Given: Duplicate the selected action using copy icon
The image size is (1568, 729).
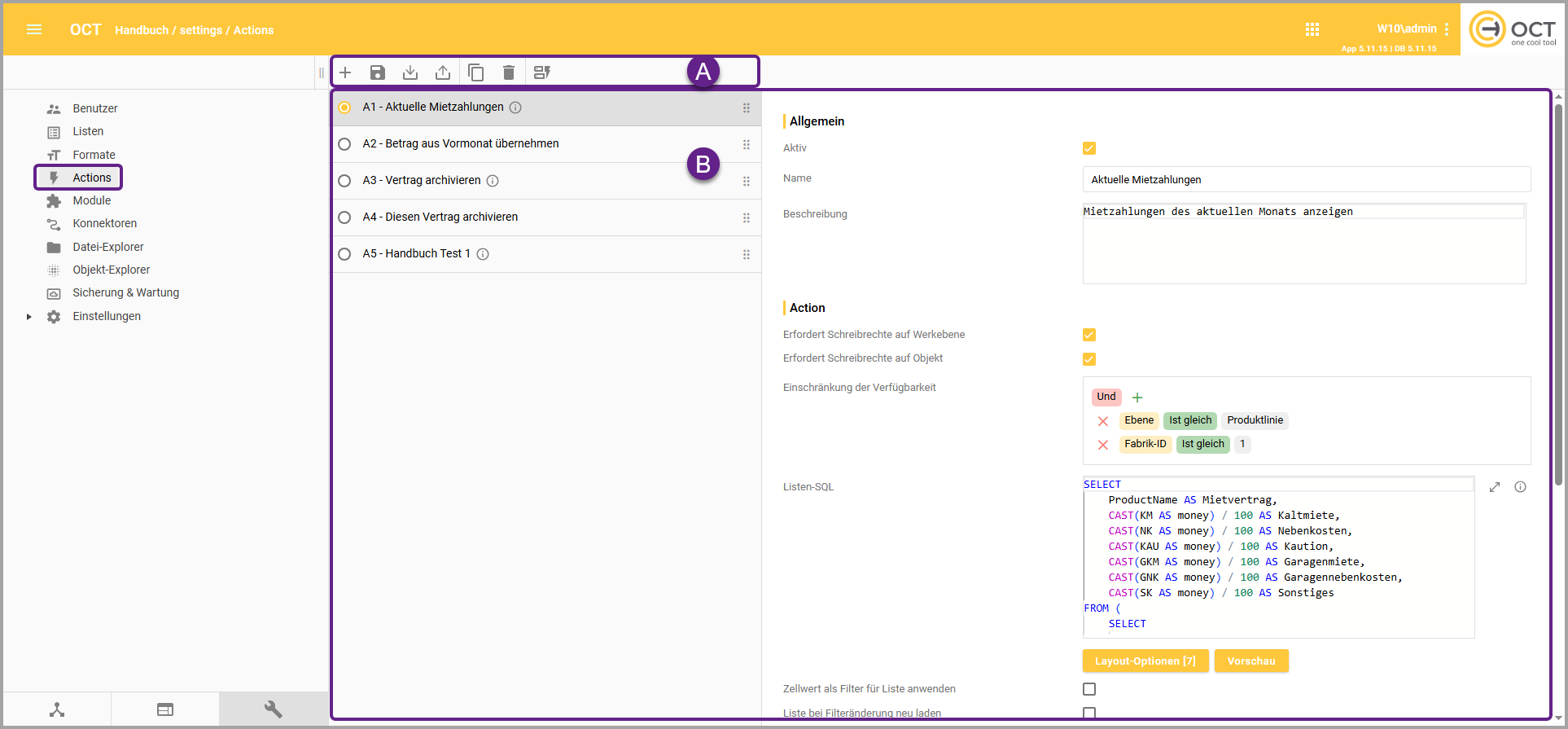Looking at the screenshot, I should click(x=476, y=72).
